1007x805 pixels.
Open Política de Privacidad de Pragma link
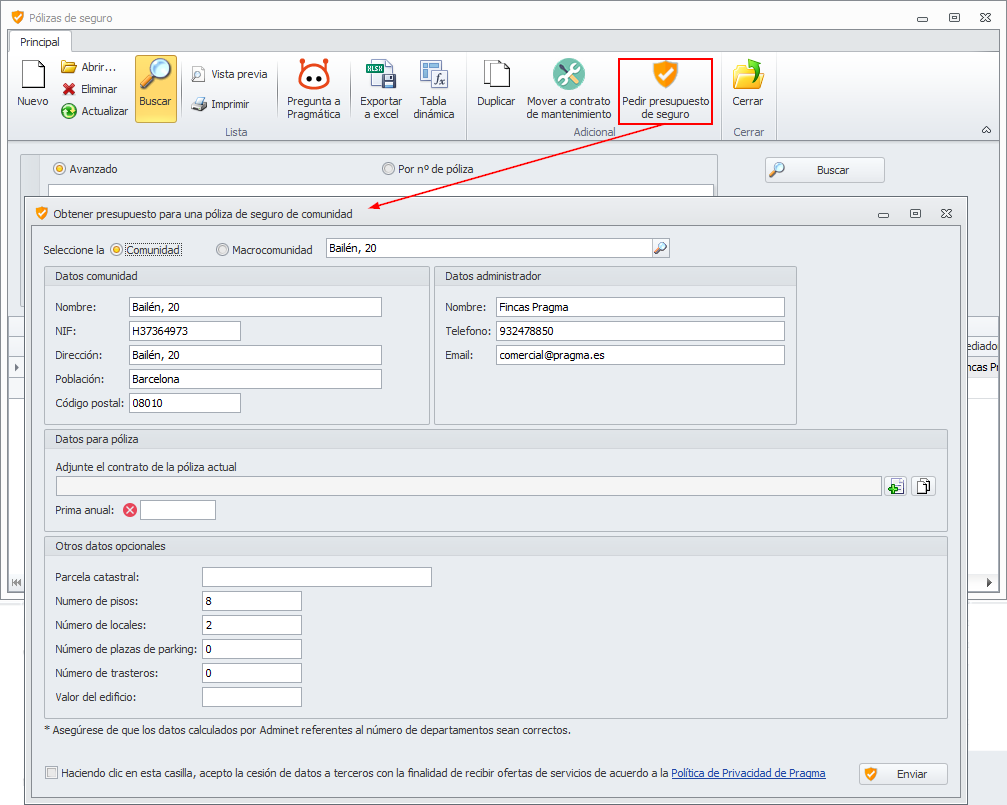[748, 773]
